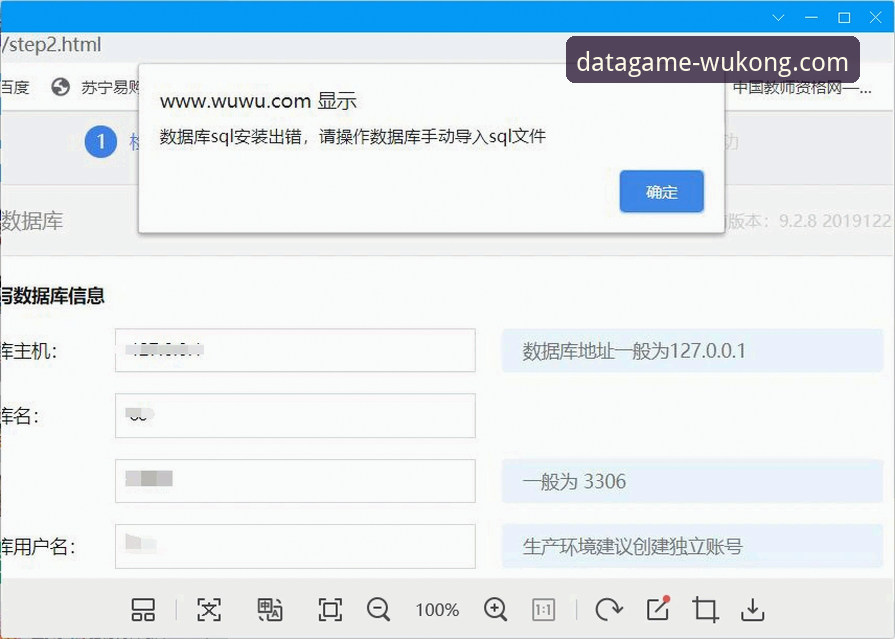Click the translate image icon

pos(269,610)
